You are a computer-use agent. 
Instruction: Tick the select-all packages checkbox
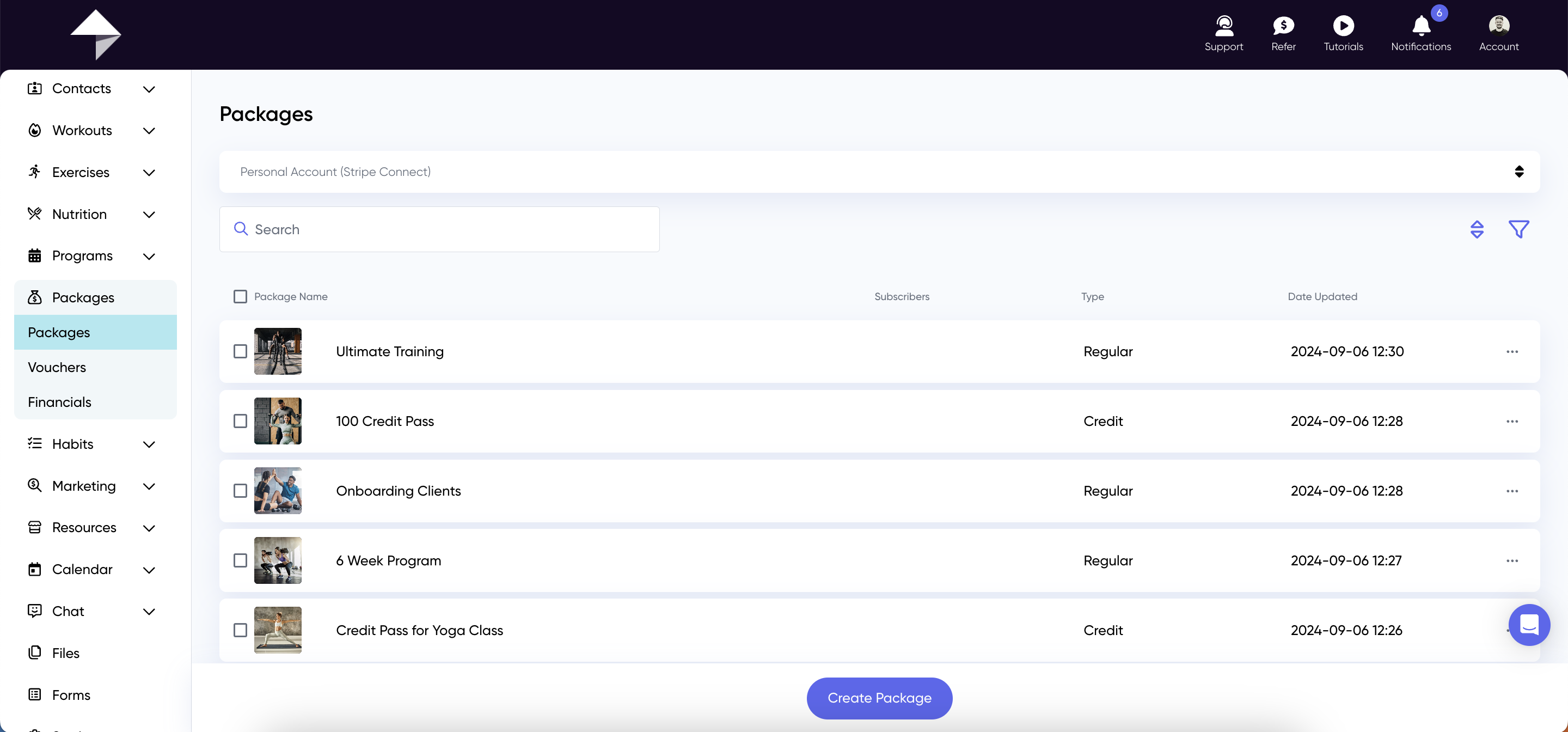pyautogui.click(x=241, y=297)
